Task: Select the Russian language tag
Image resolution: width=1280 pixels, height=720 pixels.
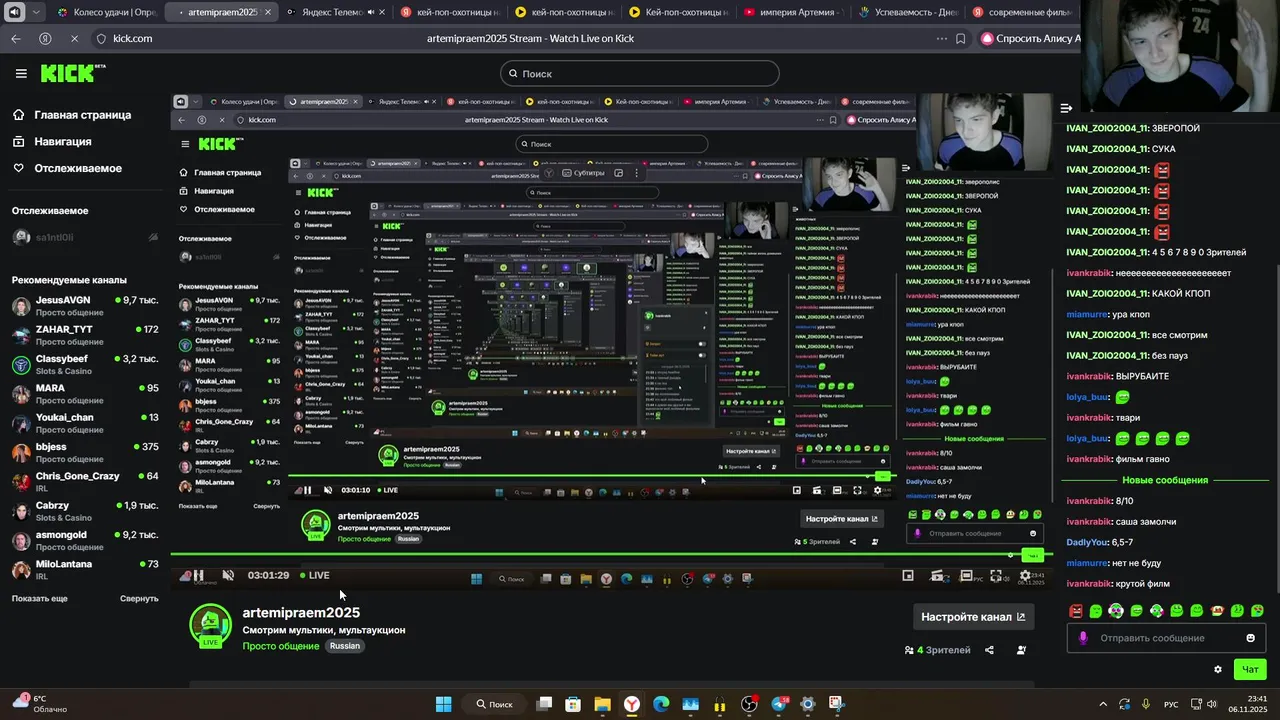Action: tap(344, 646)
